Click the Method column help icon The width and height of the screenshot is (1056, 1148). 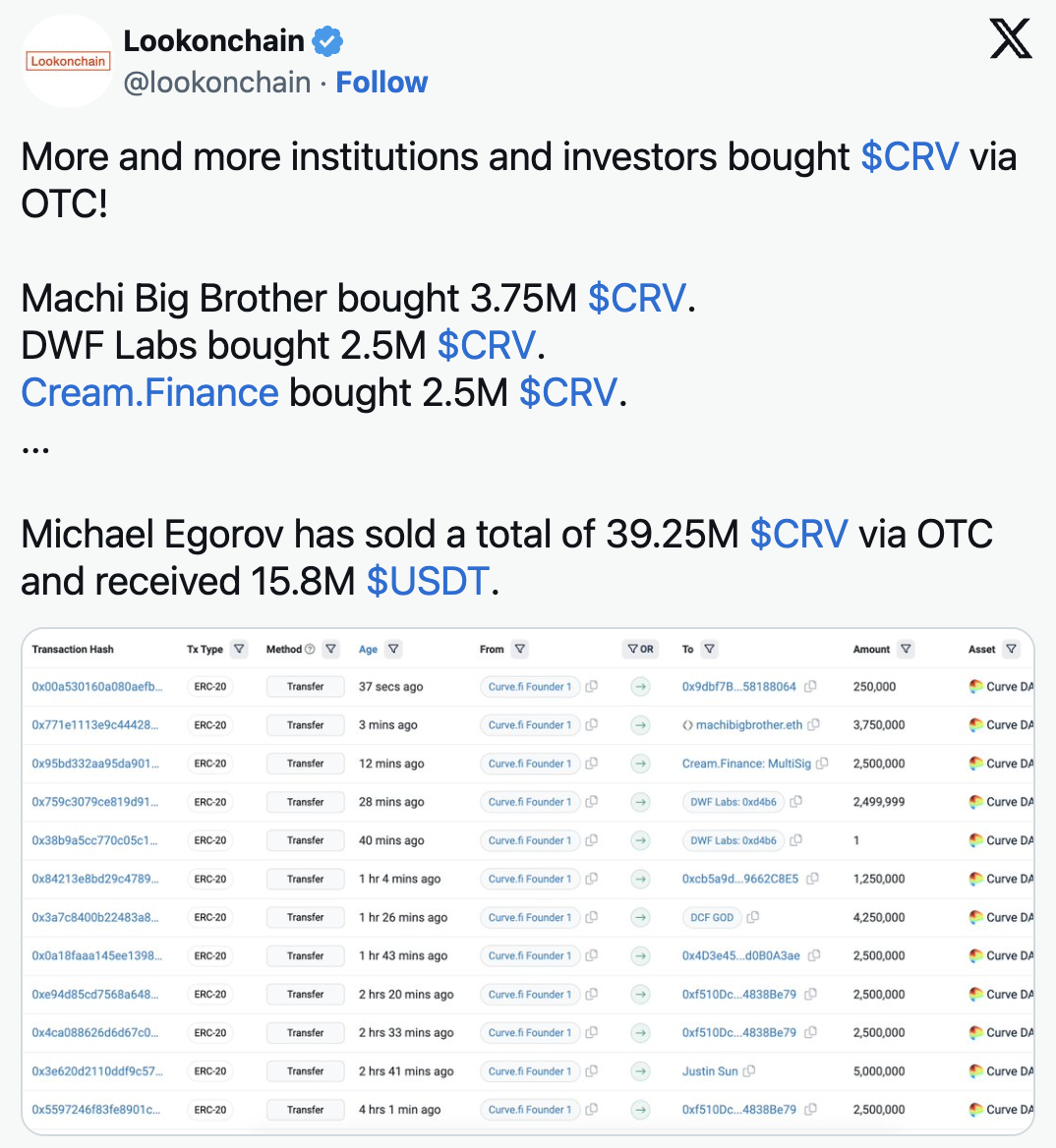(310, 650)
